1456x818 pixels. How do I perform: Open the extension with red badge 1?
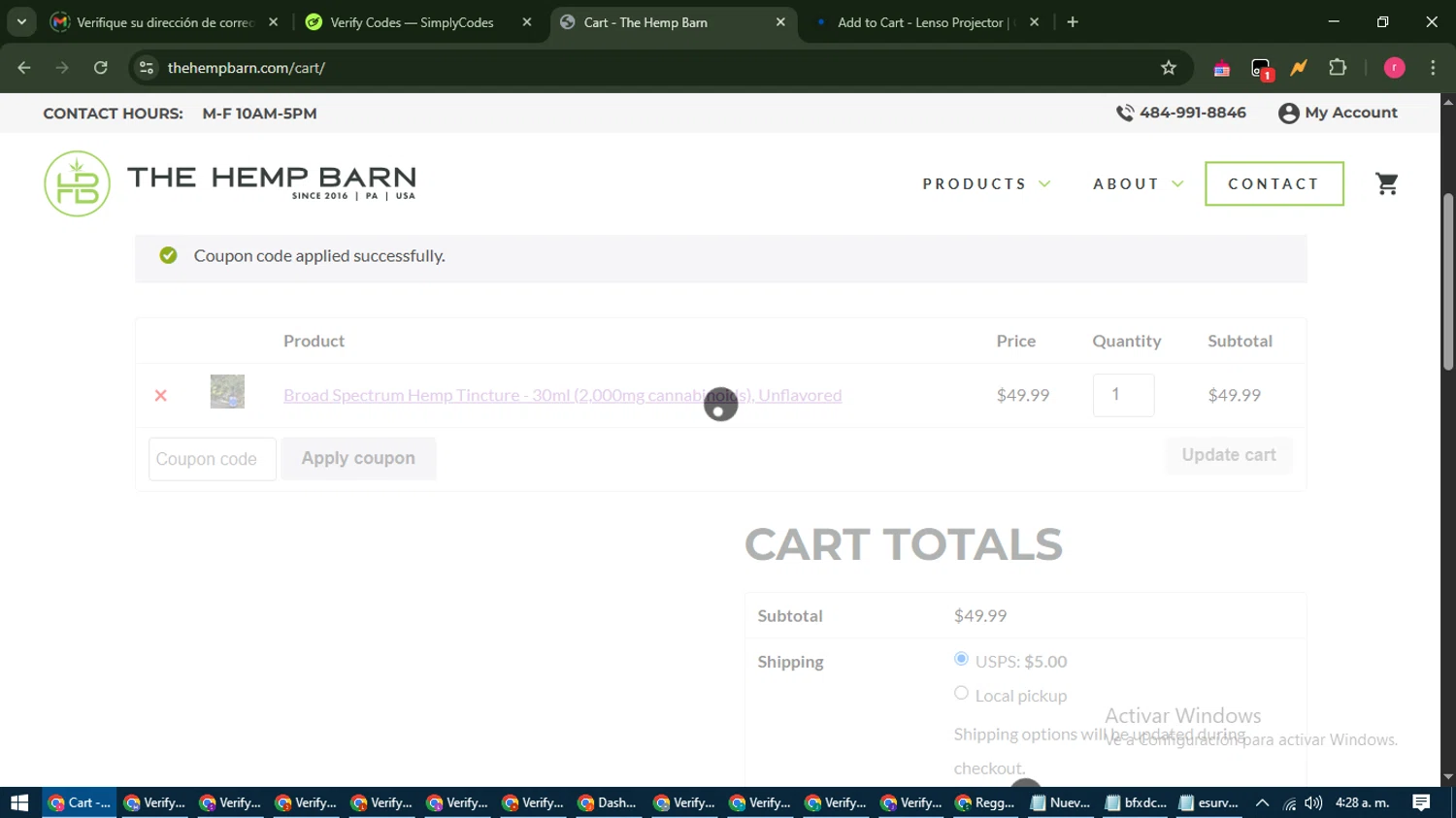(1261, 68)
